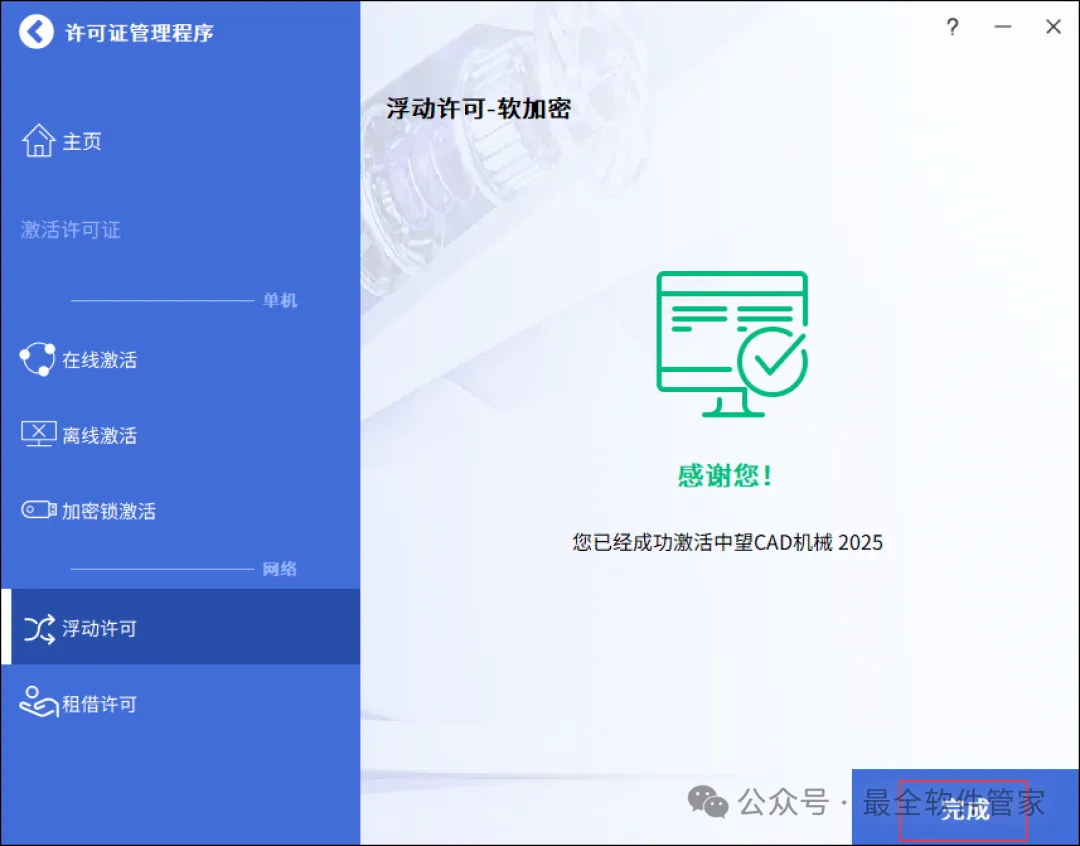
Task: Close the license manager window
Action: tap(1053, 27)
